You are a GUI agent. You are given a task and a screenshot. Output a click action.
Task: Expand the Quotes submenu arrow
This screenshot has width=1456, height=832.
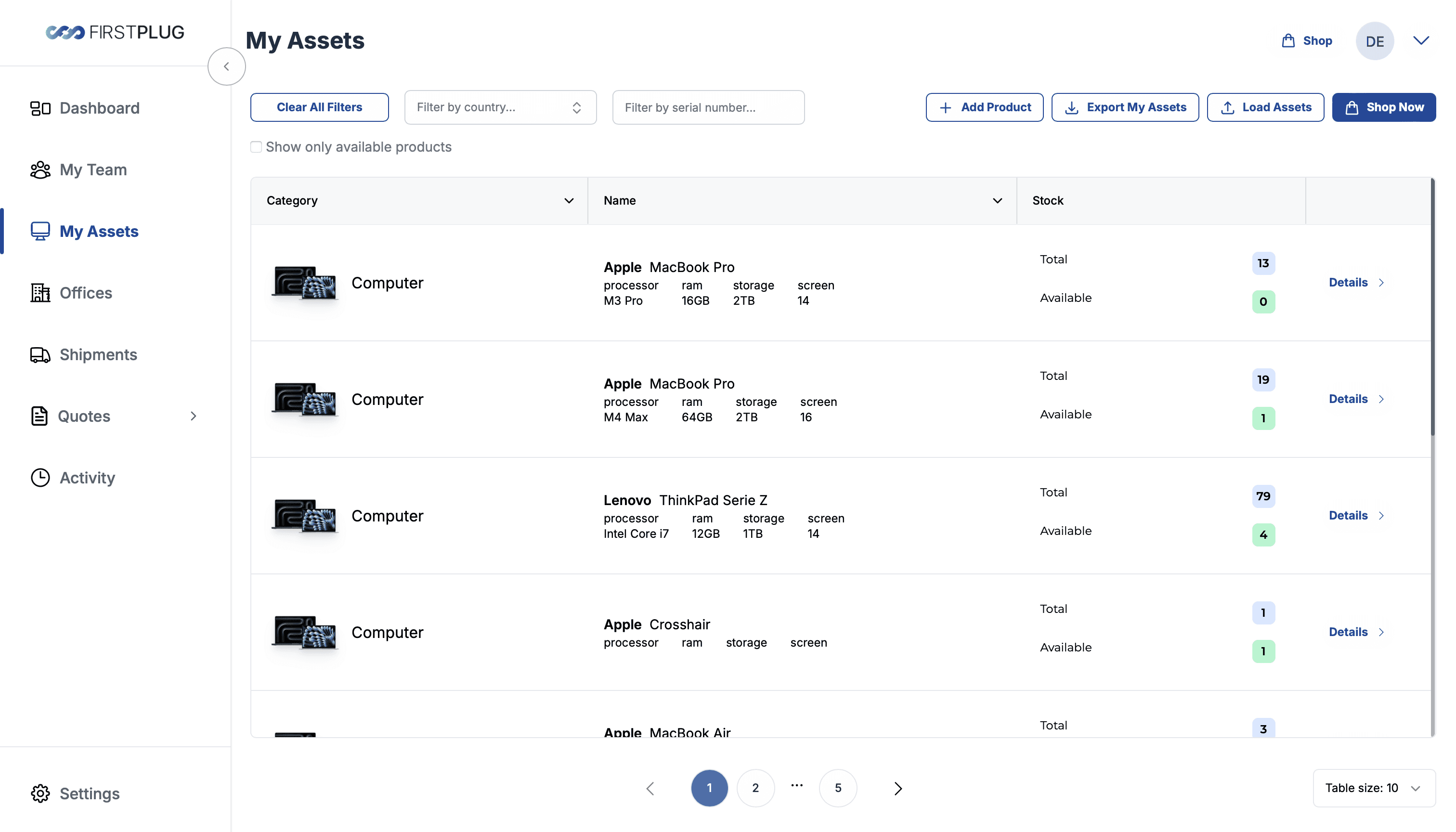tap(193, 416)
